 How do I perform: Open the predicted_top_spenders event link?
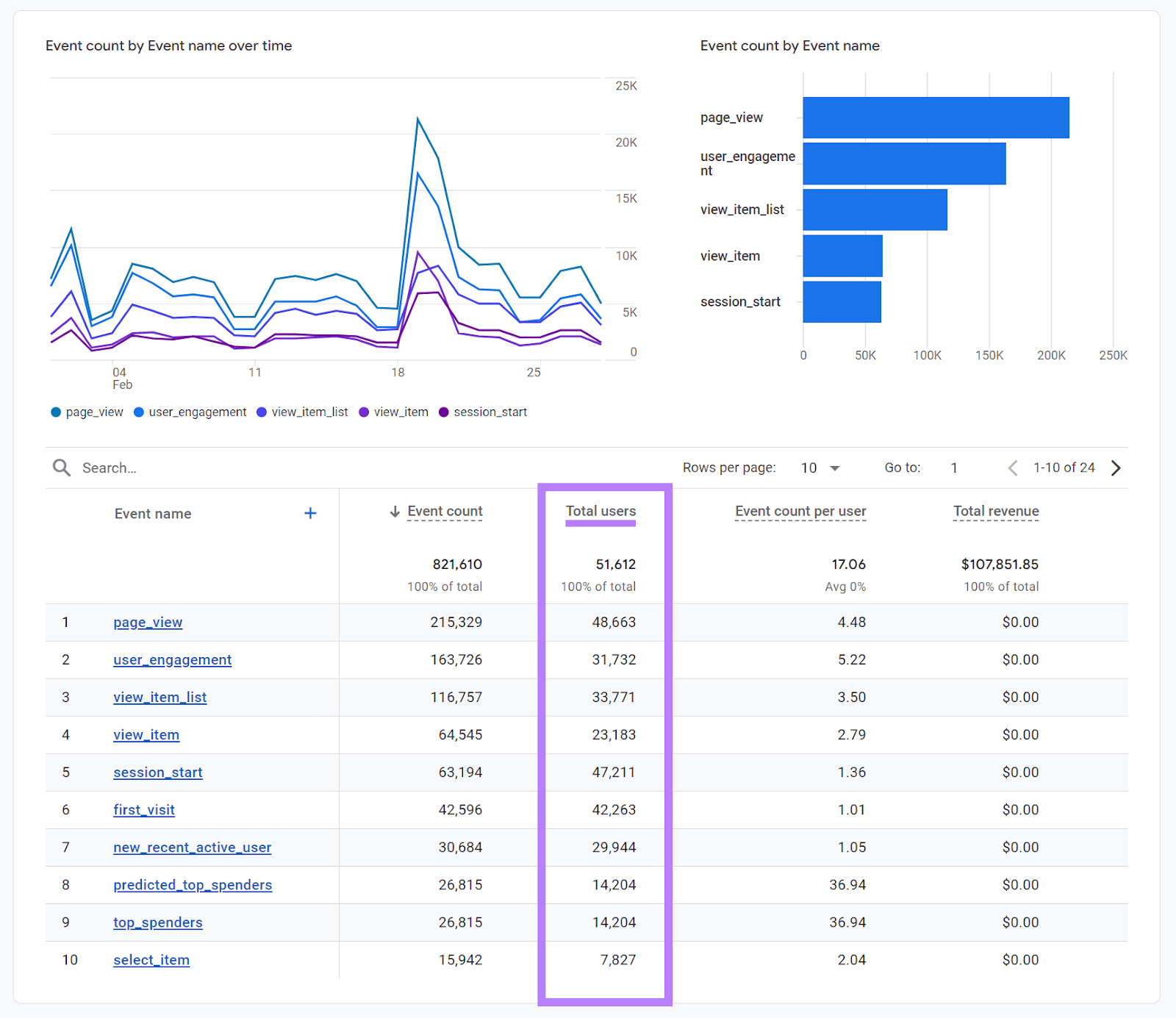193,884
